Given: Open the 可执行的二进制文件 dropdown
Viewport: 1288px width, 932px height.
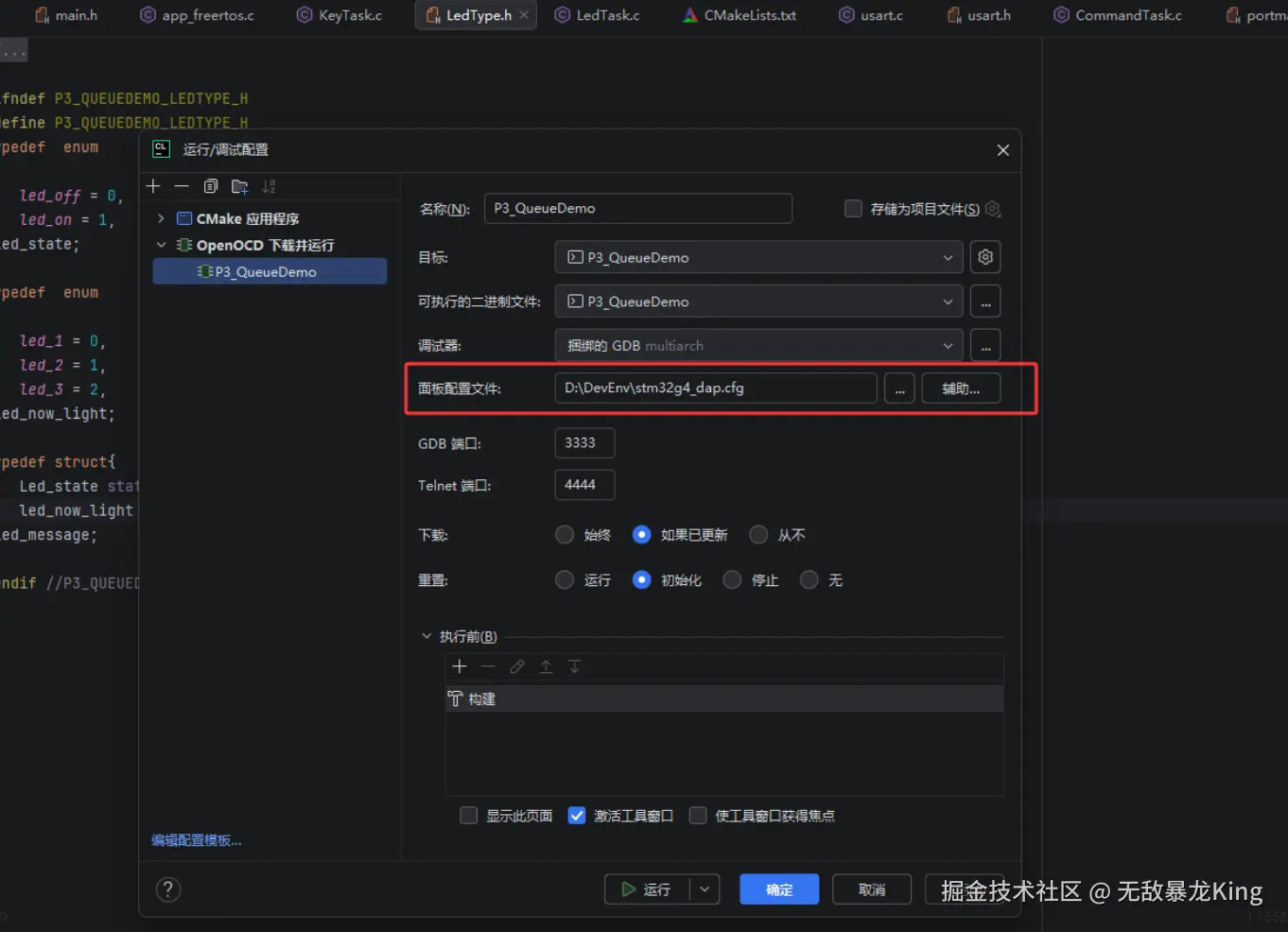Looking at the screenshot, I should coord(758,302).
